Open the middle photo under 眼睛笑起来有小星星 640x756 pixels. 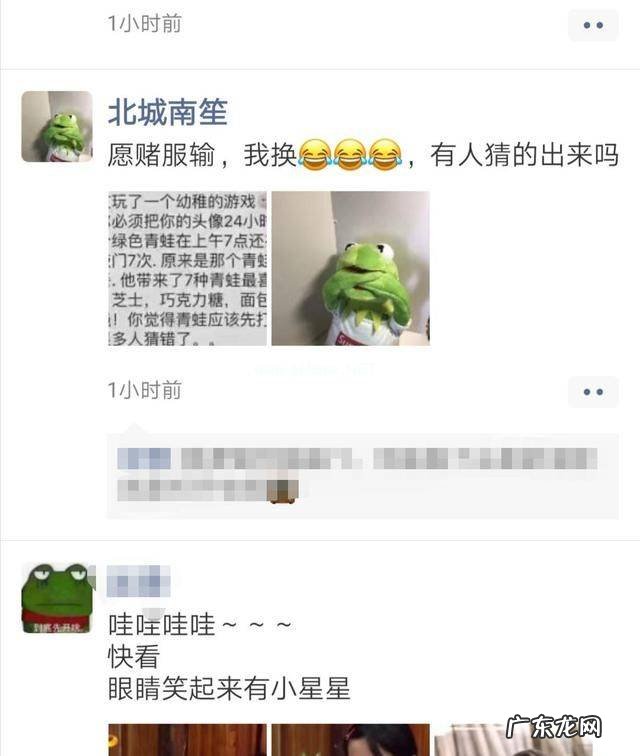pos(351,740)
